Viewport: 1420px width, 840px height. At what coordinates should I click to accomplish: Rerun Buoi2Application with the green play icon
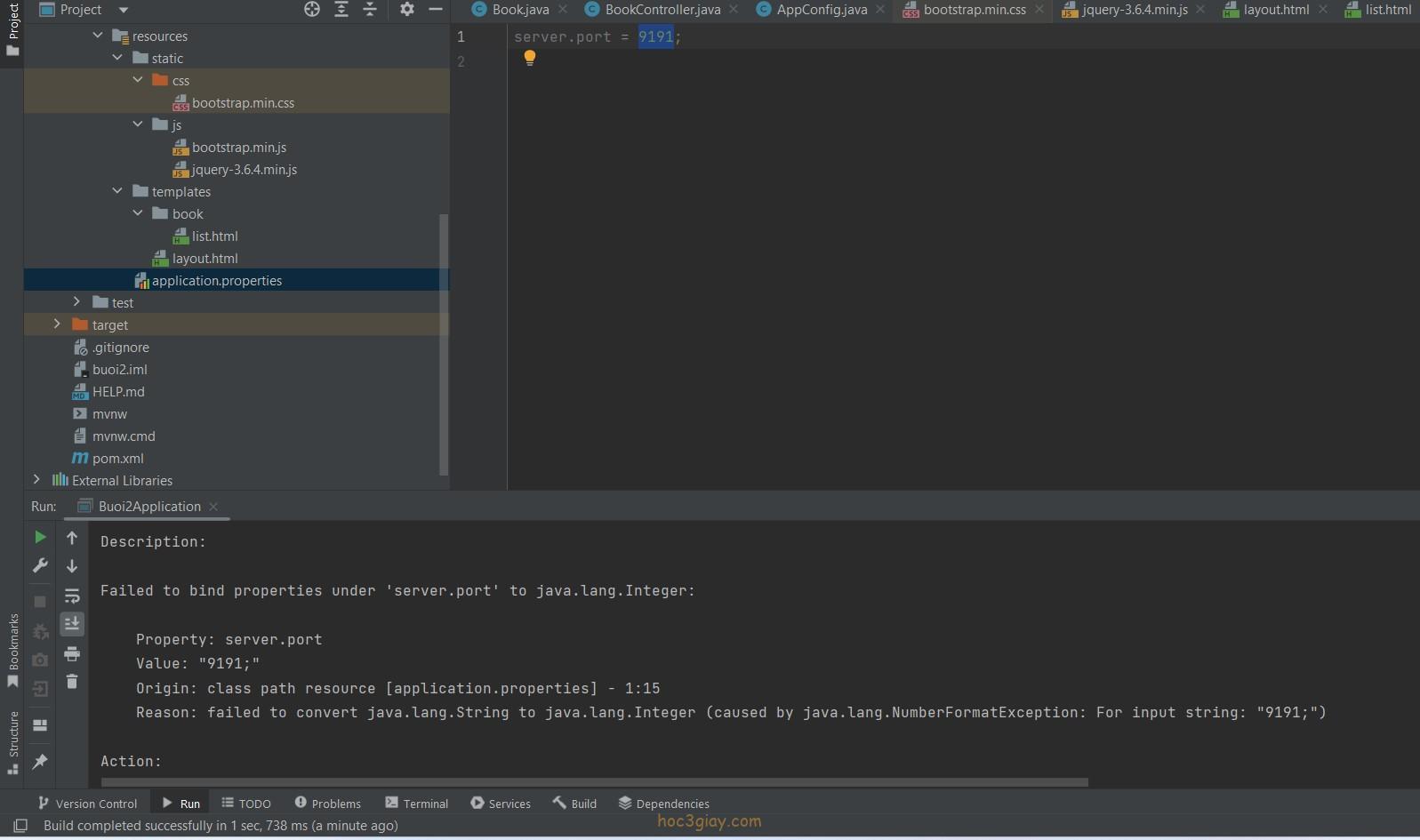tap(40, 537)
